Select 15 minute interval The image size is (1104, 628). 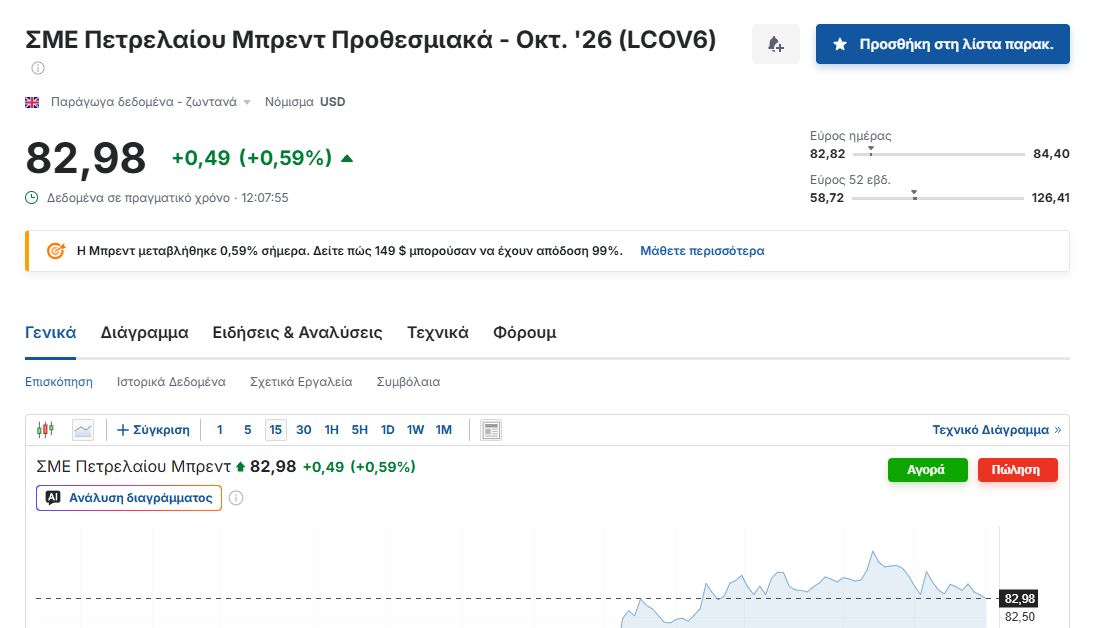point(275,429)
